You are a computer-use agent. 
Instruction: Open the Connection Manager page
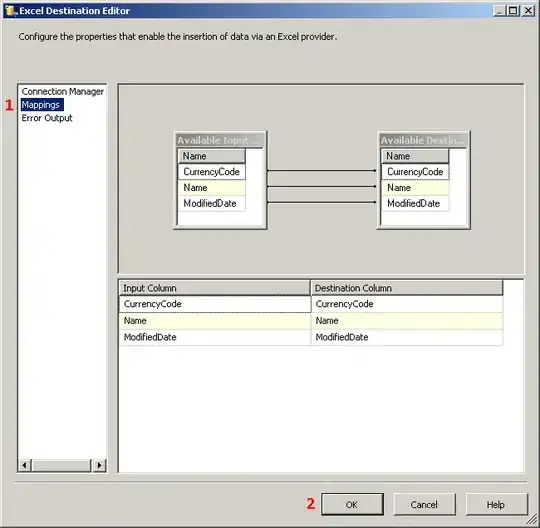[x=62, y=92]
